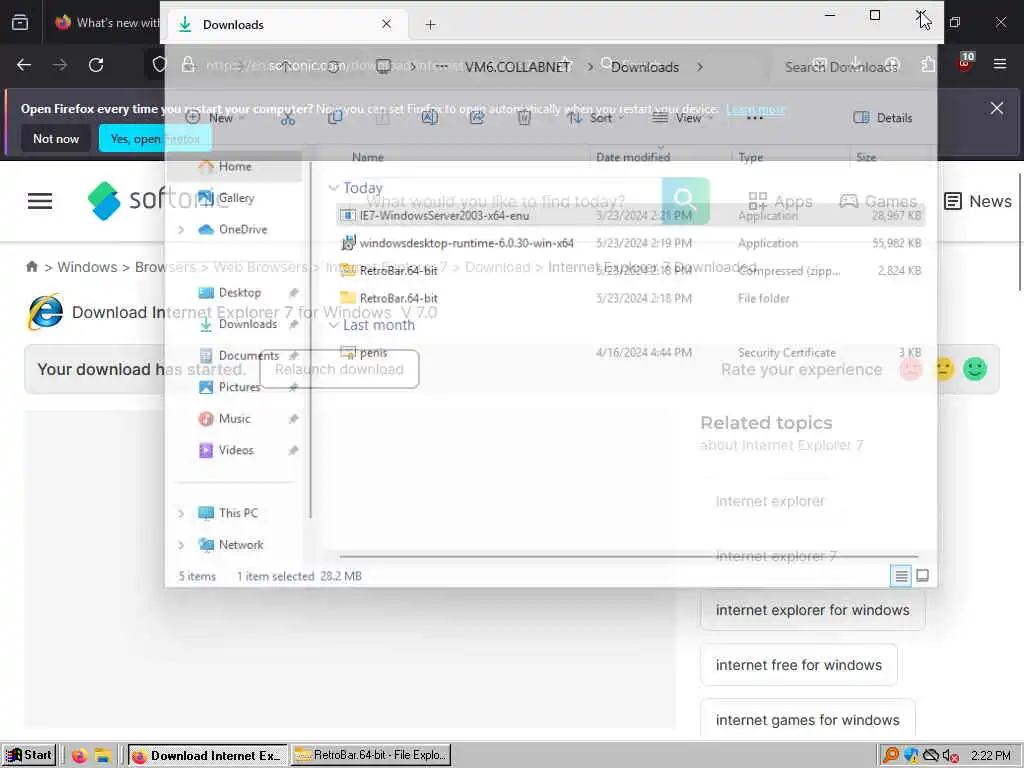Click the Firefox quick launch taskbar icon
Image resolution: width=1024 pixels, height=768 pixels.
click(x=79, y=756)
